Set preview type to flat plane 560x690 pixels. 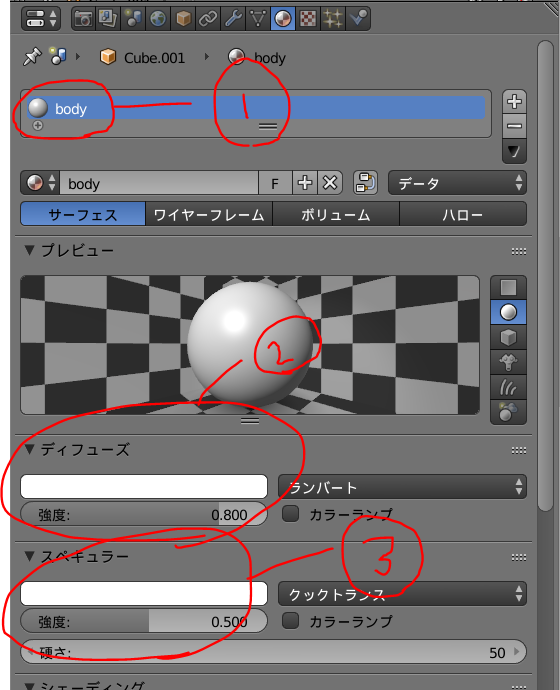[508, 288]
